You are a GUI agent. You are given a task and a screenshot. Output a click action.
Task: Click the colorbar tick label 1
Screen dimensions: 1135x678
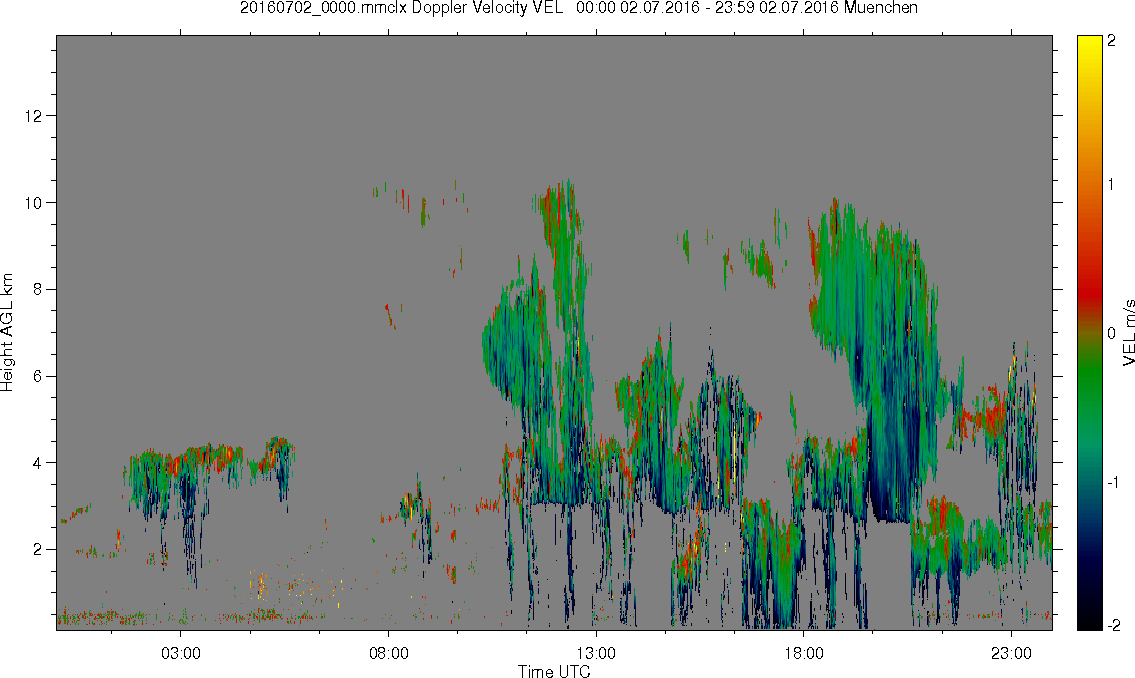[1111, 185]
